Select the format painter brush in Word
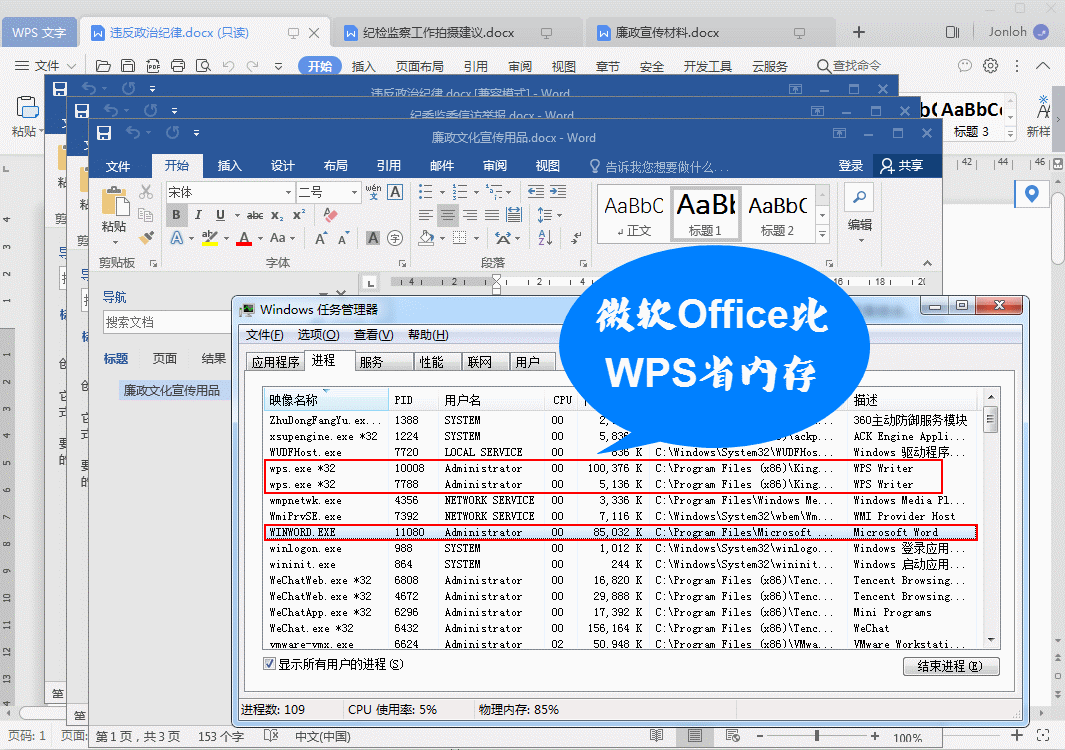 [146, 238]
